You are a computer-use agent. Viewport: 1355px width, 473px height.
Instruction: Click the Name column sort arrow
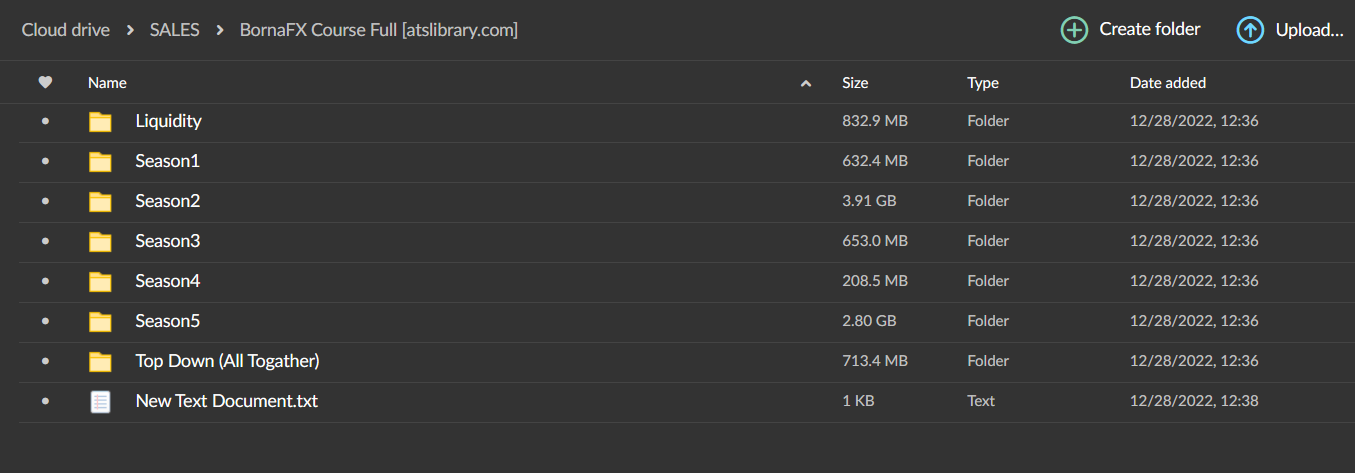(x=806, y=84)
